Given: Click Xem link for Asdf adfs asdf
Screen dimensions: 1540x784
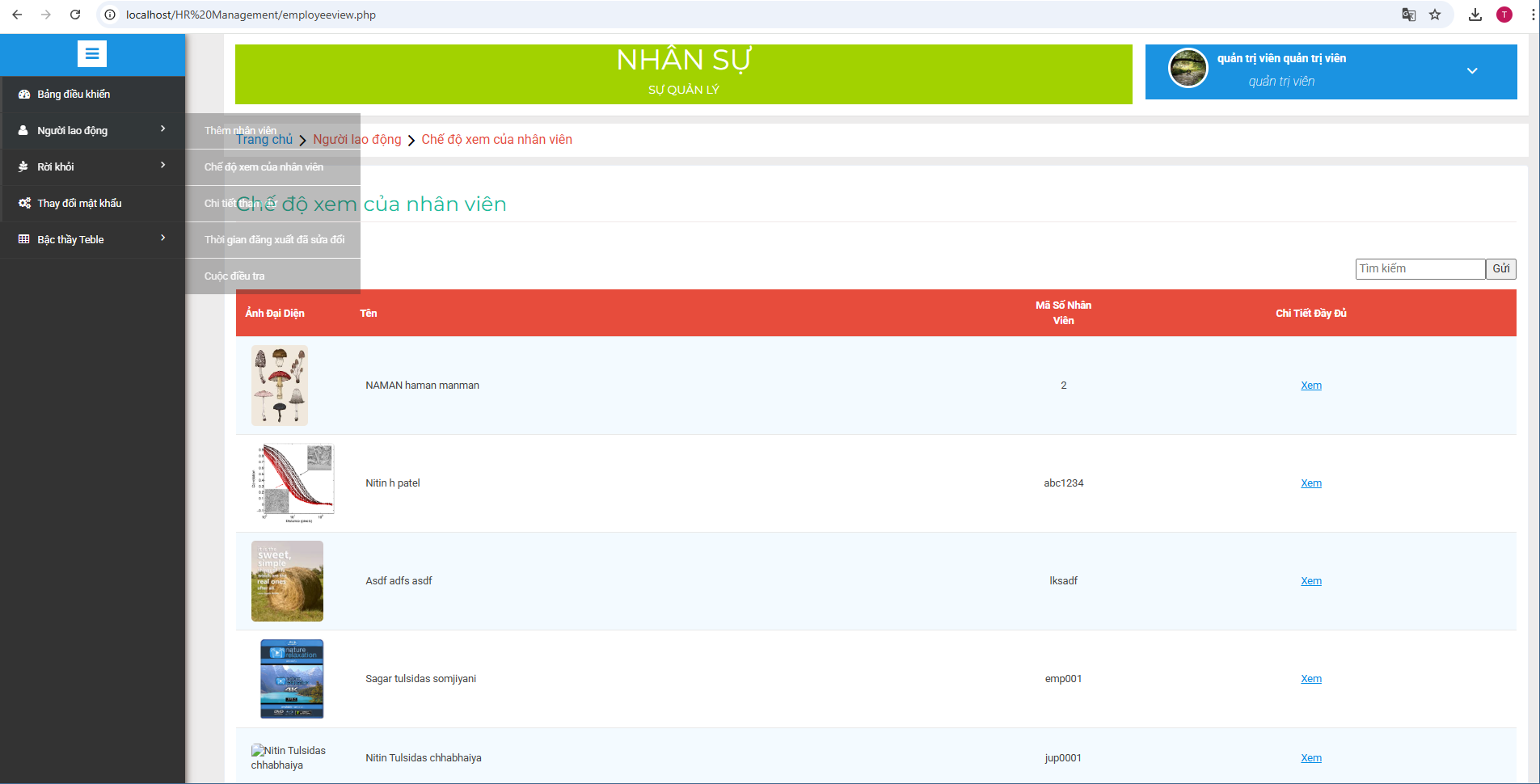Looking at the screenshot, I should click(x=1311, y=581).
